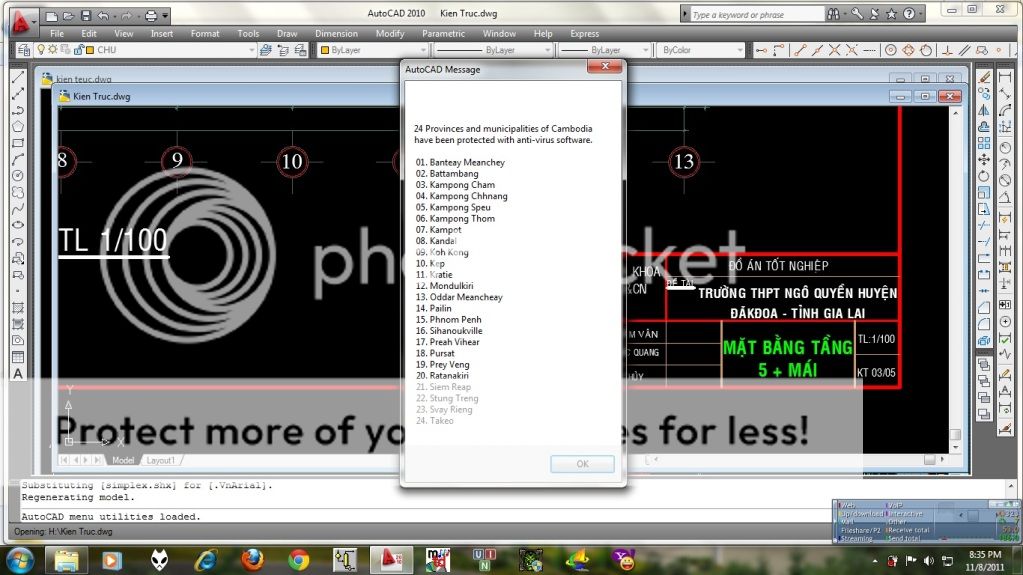Image resolution: width=1023 pixels, height=575 pixels.
Task: Select the Polygon draw tool
Action: pyautogui.click(x=18, y=127)
